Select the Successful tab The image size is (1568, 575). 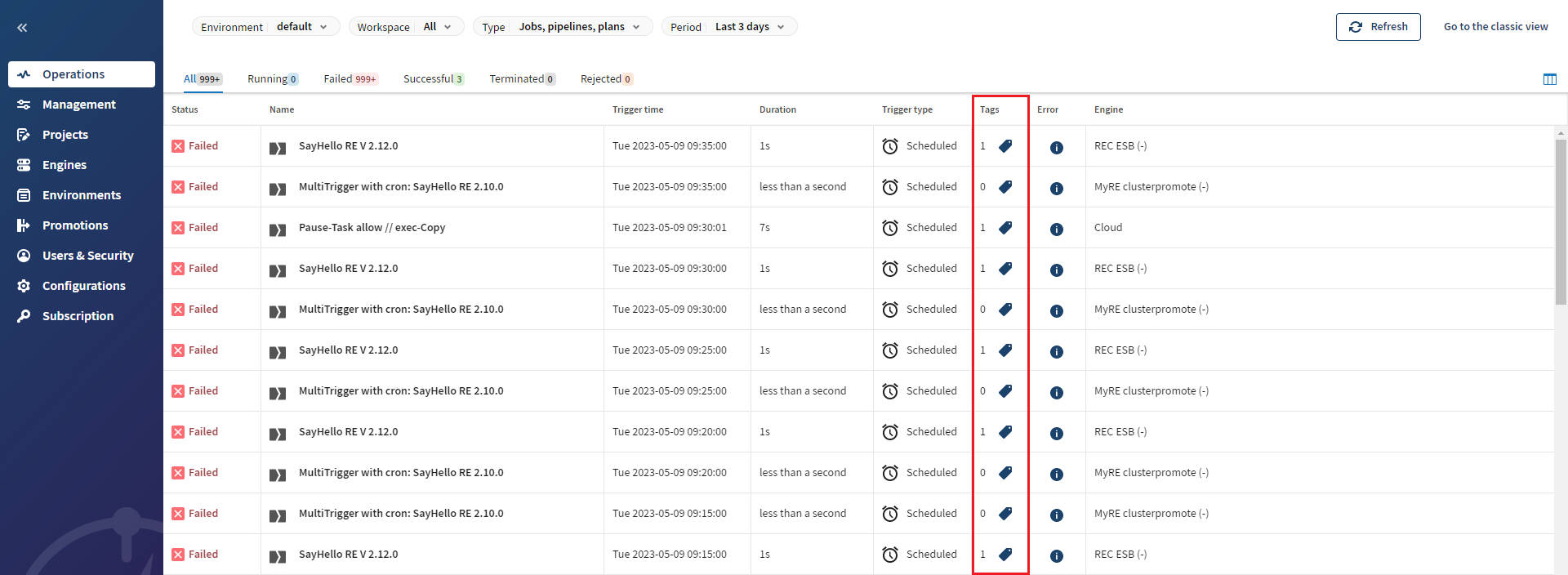point(433,79)
